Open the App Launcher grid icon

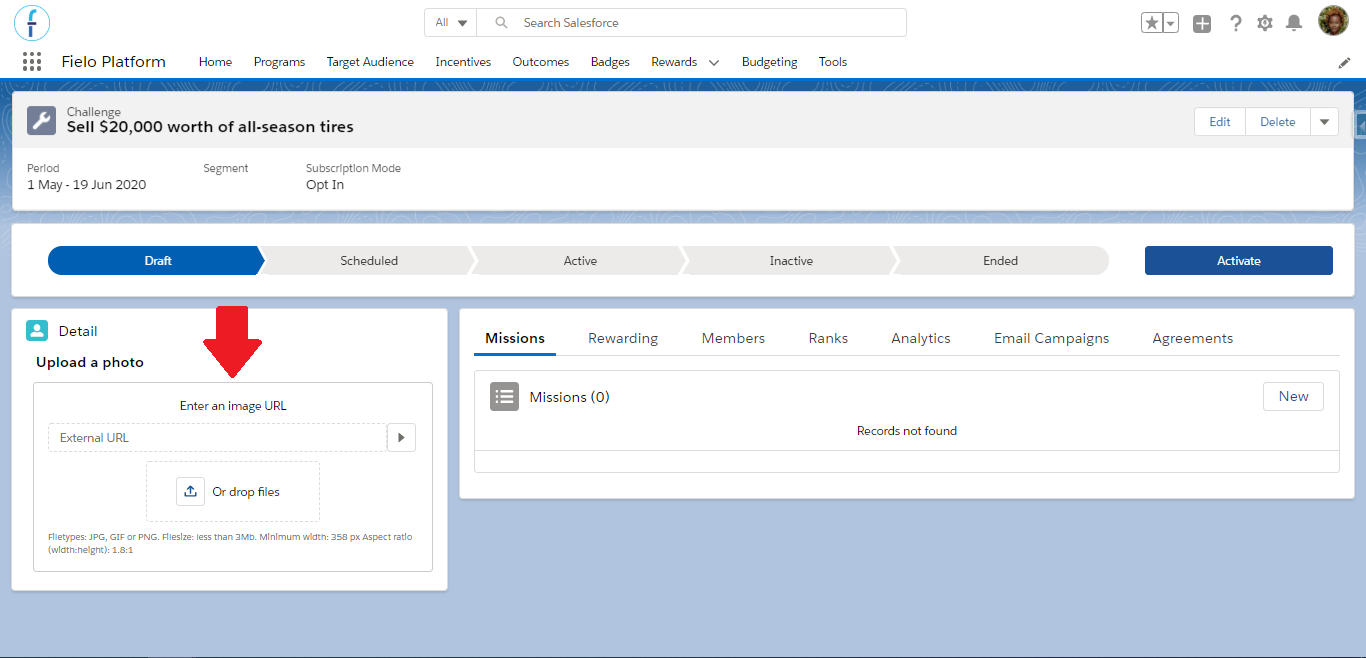coord(32,62)
